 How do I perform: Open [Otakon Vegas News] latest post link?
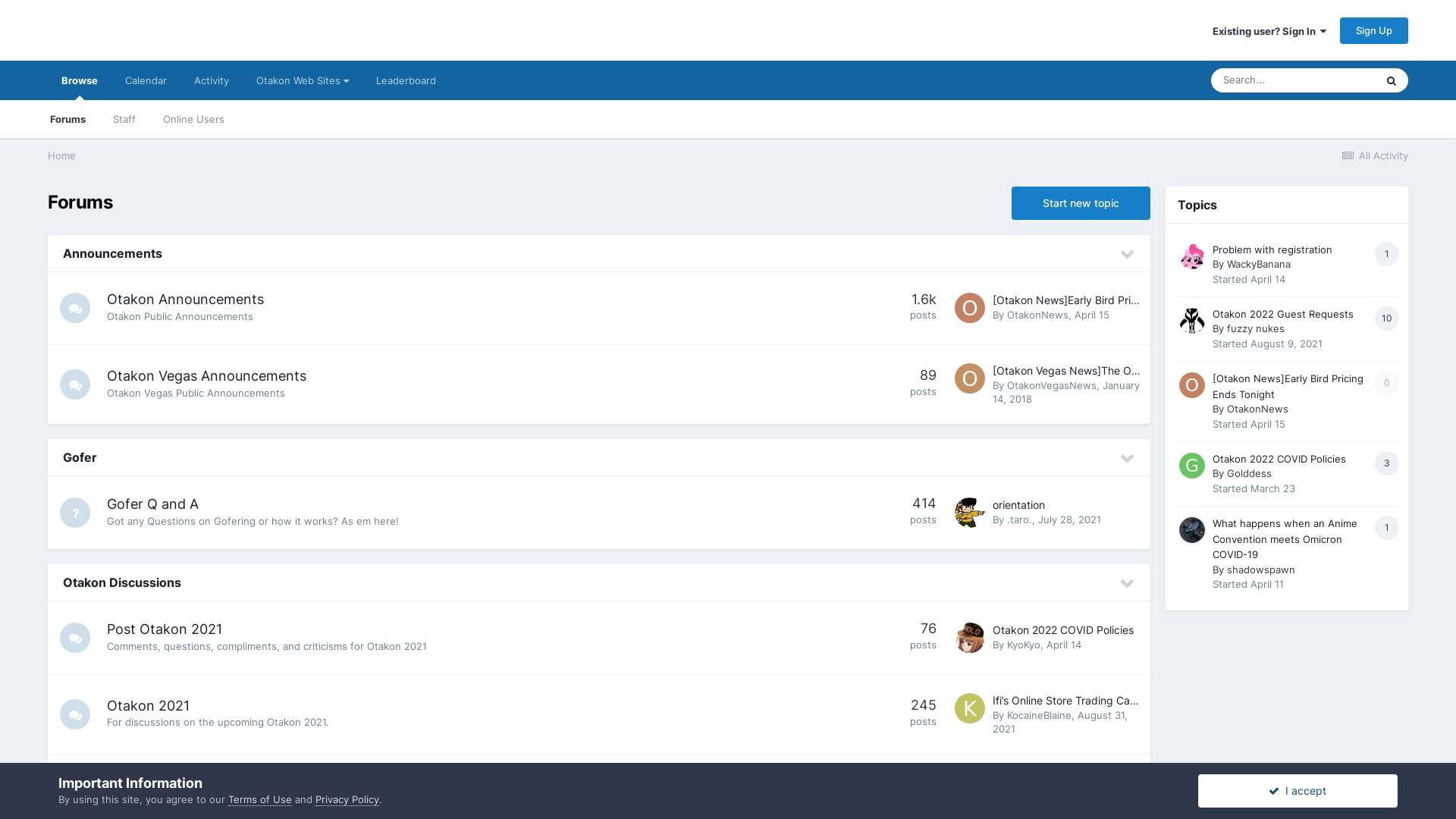point(1066,371)
